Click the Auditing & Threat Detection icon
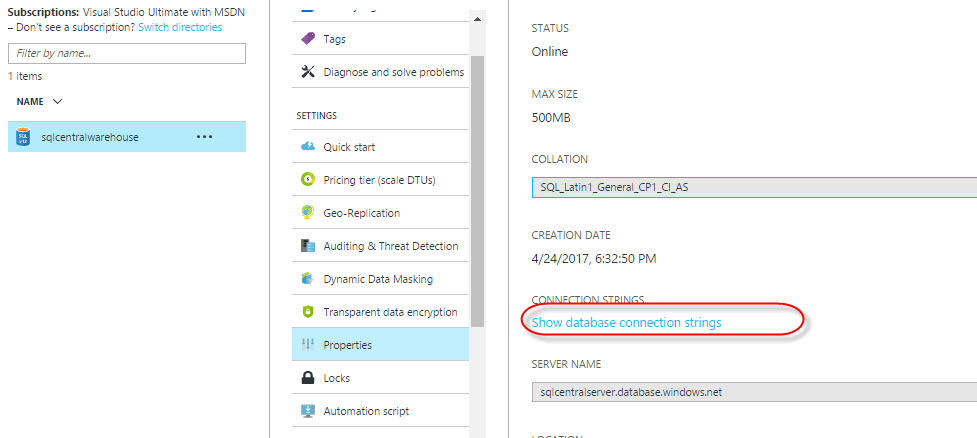Viewport: 977px width, 438px height. click(308, 246)
